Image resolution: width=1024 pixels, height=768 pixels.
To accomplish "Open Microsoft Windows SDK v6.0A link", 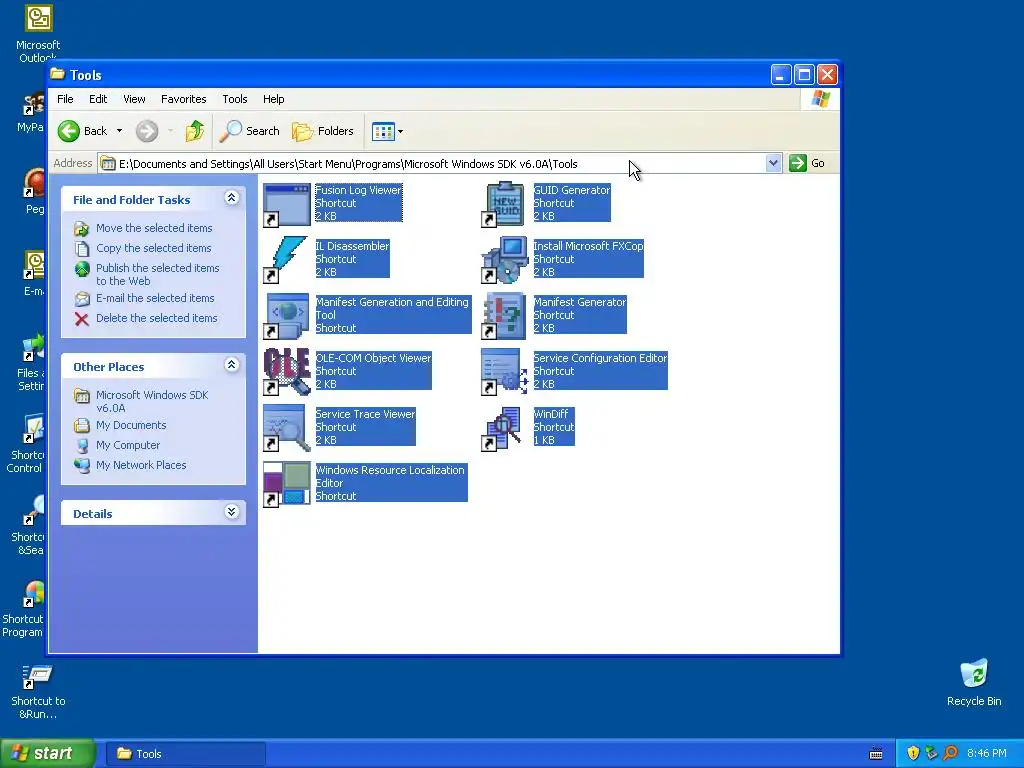I will (152, 402).
